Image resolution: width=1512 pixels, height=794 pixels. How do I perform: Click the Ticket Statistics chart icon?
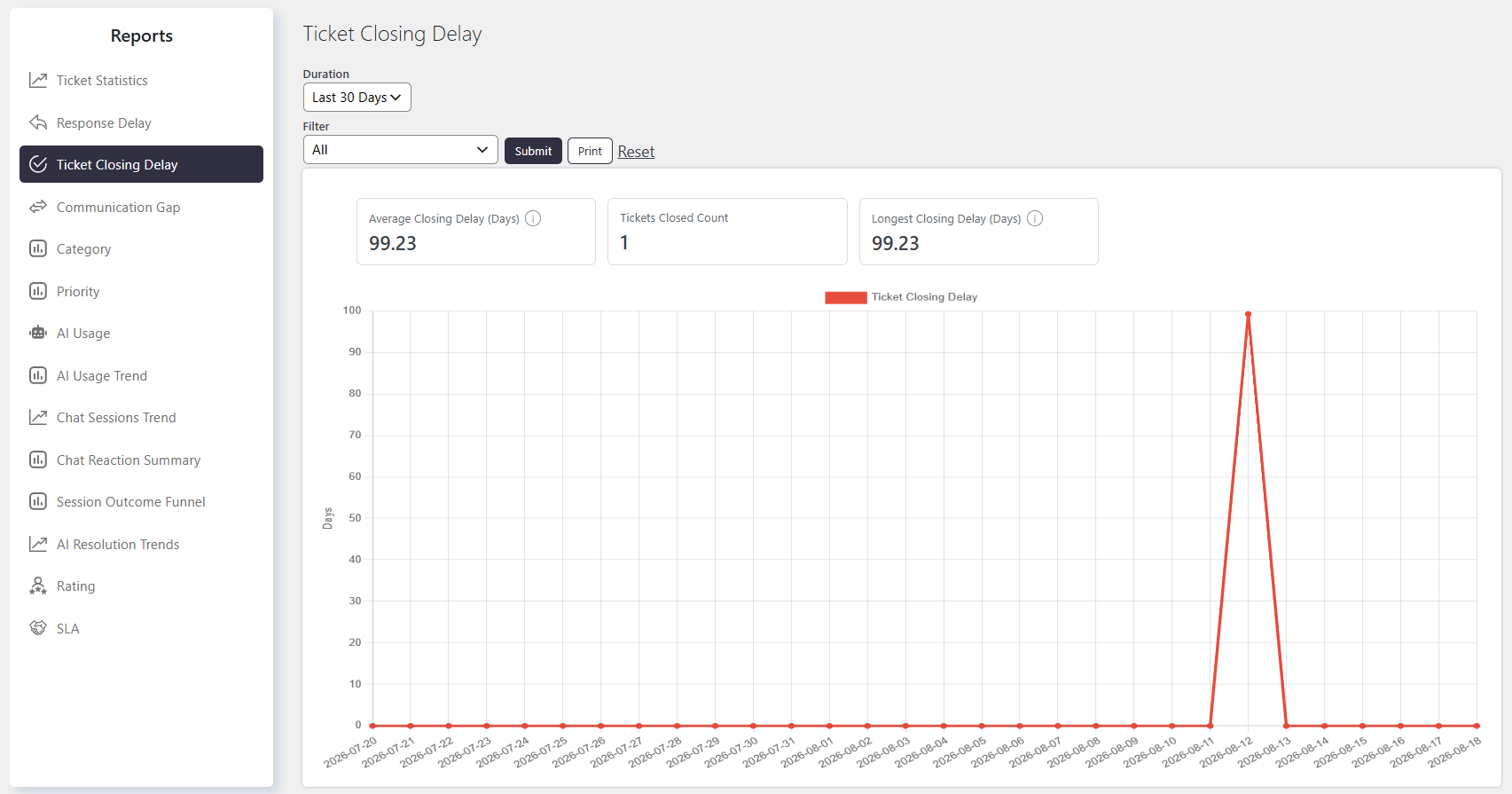coord(38,81)
